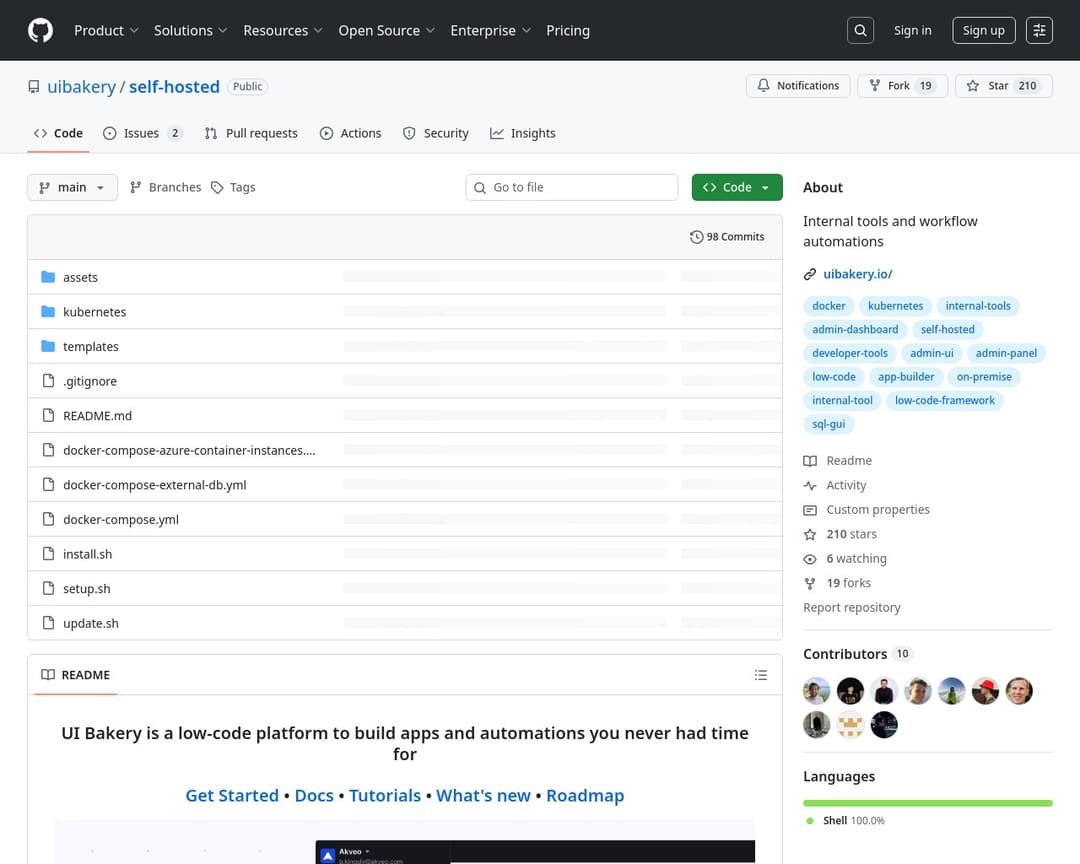This screenshot has width=1080, height=864.
Task: Open the README outline list icon
Action: 761,675
